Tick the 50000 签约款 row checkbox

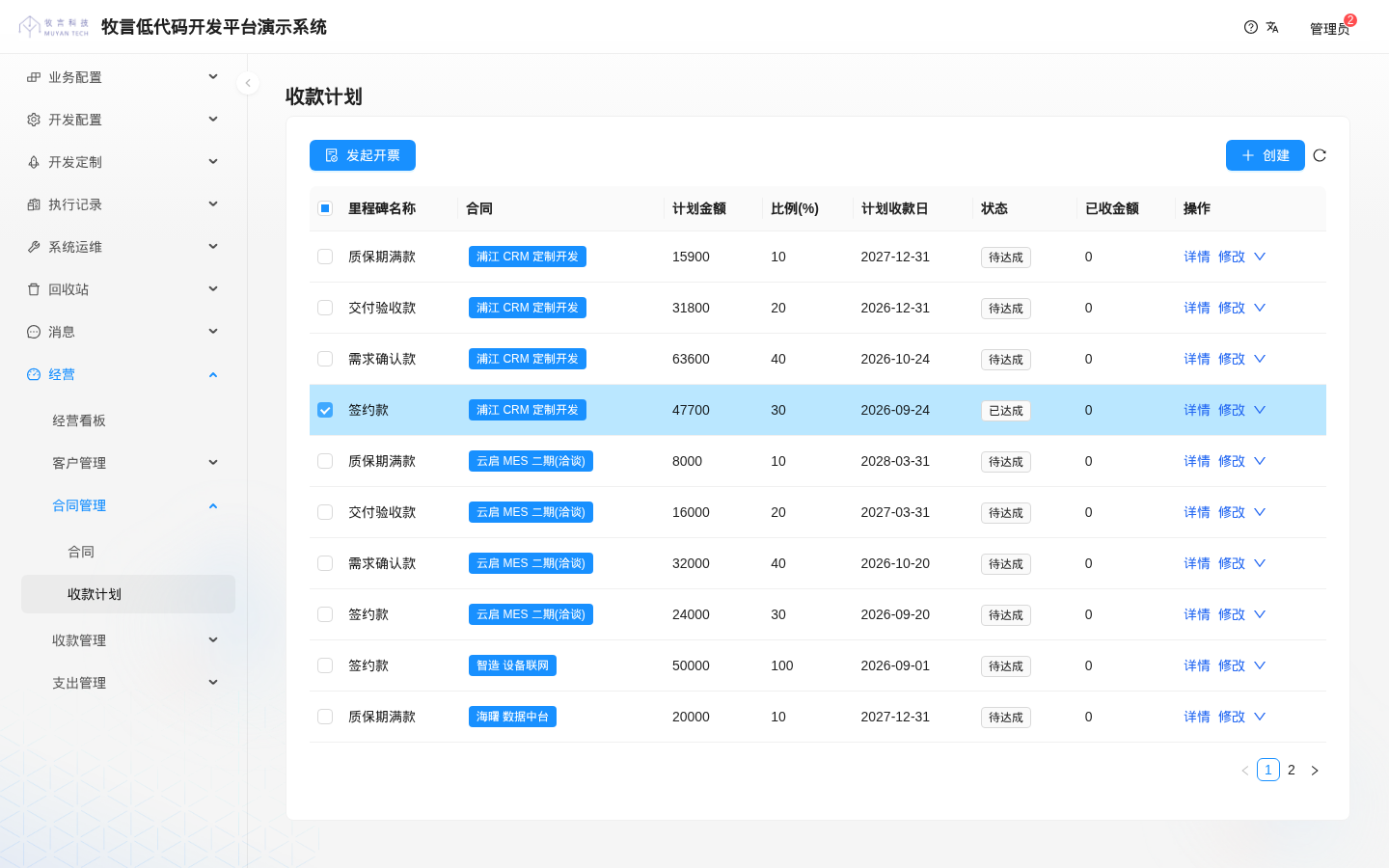click(x=325, y=665)
